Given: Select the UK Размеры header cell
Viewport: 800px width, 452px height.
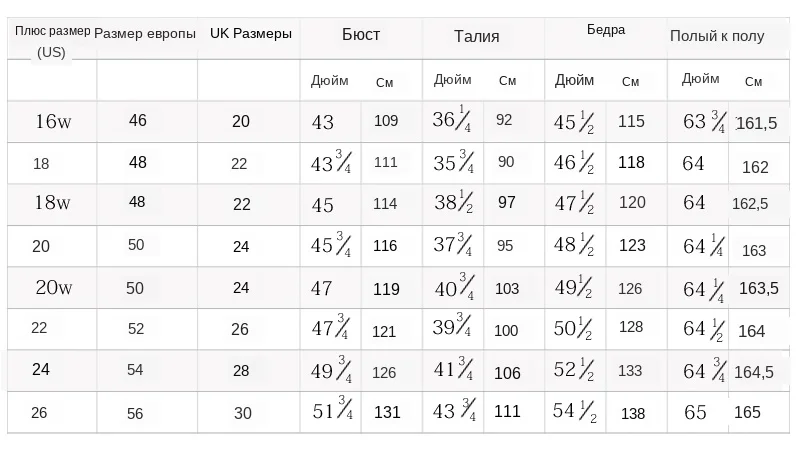Looking at the screenshot, I should pos(251,34).
